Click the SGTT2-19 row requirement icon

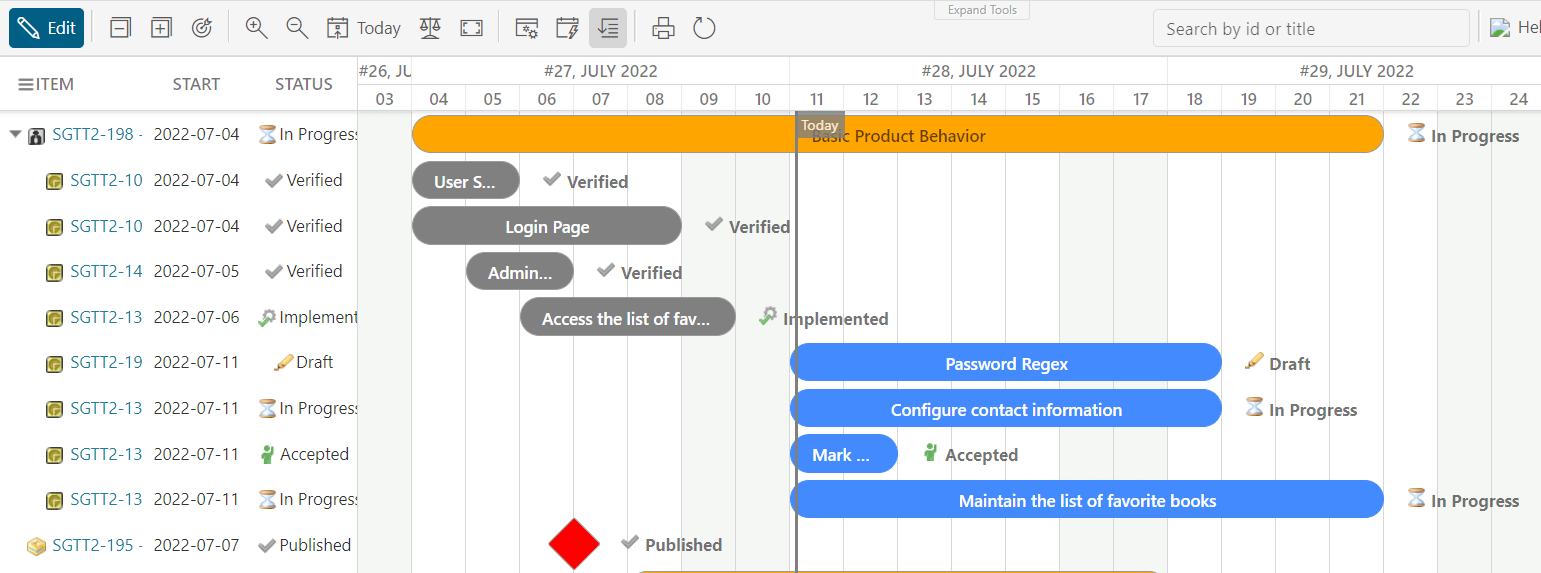[55, 364]
